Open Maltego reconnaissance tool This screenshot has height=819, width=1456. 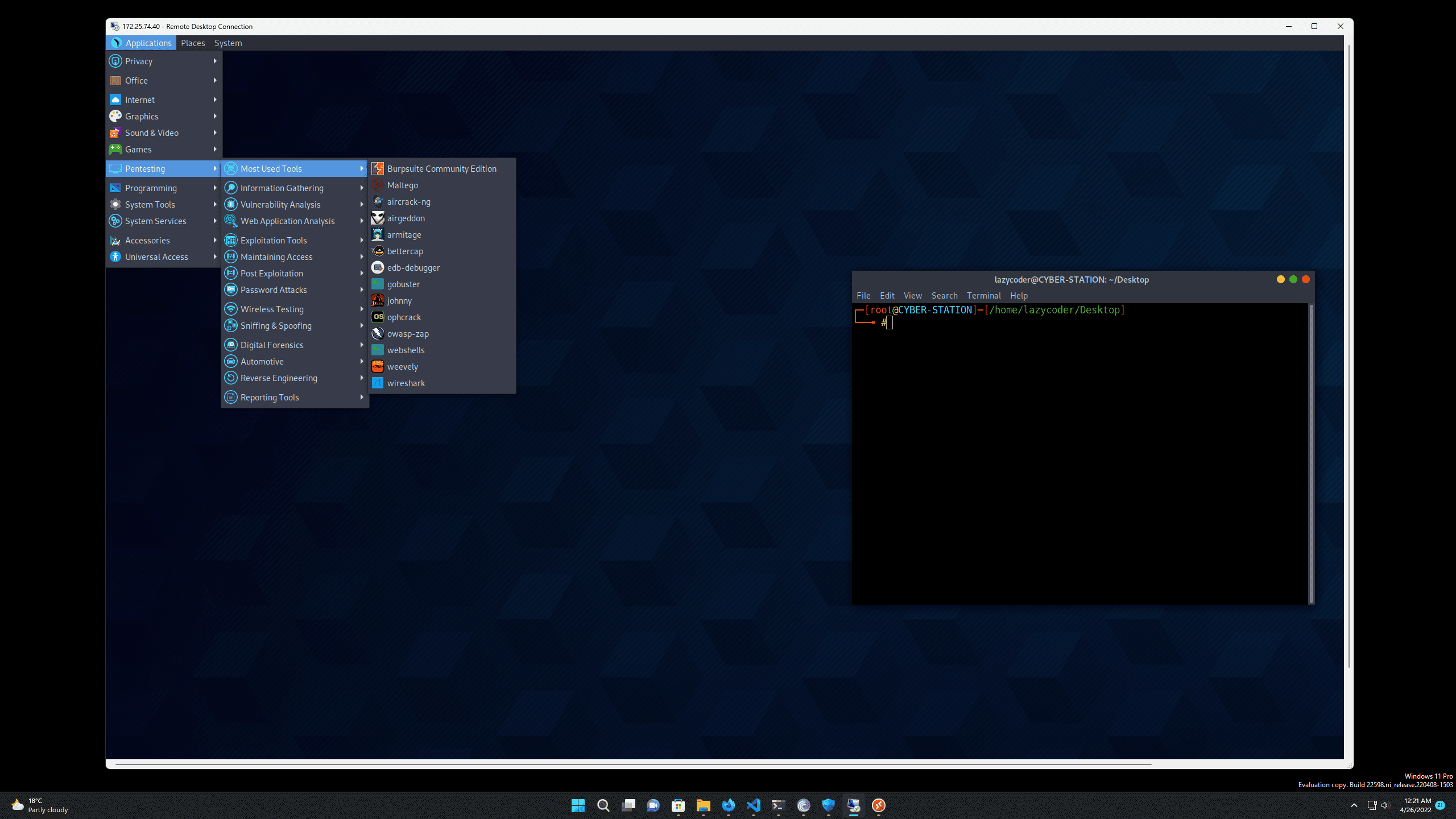(x=402, y=185)
